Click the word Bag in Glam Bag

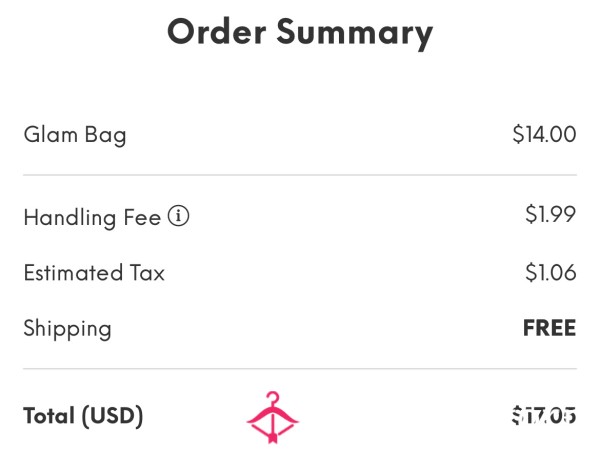(x=106, y=136)
